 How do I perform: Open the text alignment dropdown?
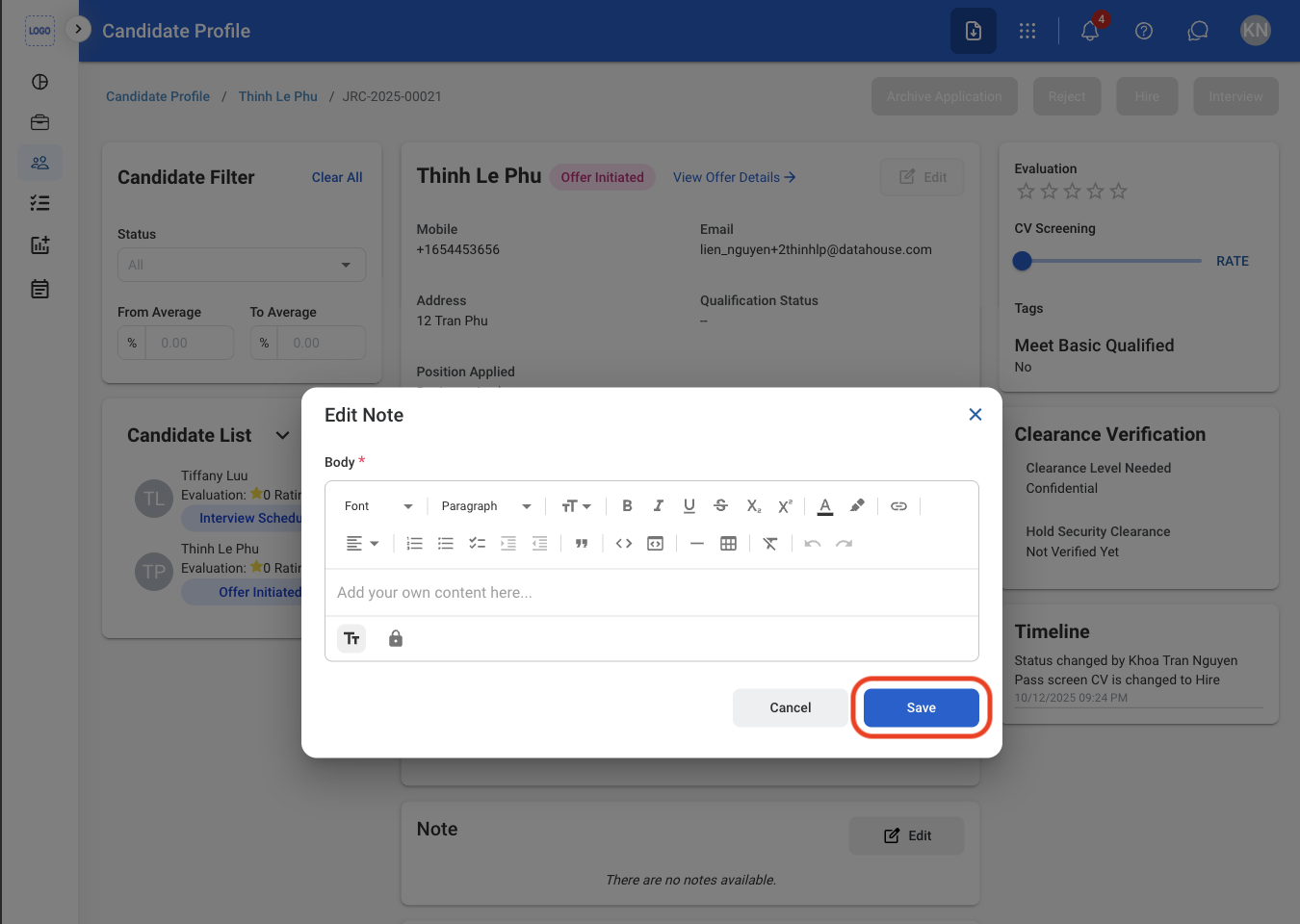point(363,544)
